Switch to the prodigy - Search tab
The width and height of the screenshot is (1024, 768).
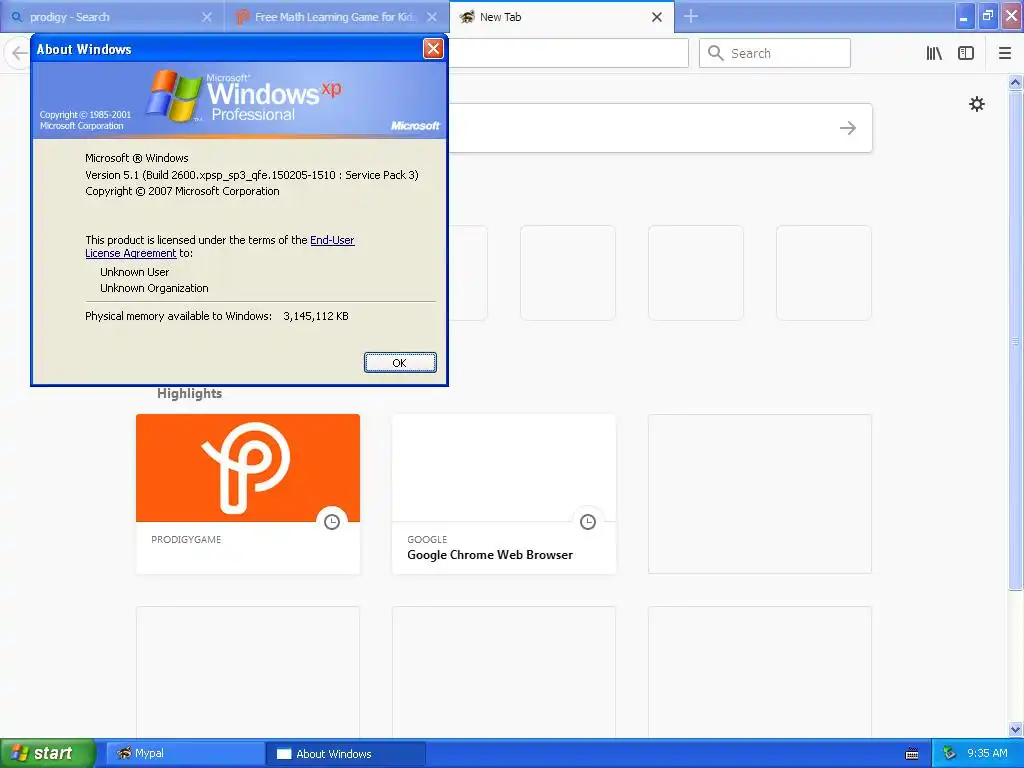(x=112, y=17)
